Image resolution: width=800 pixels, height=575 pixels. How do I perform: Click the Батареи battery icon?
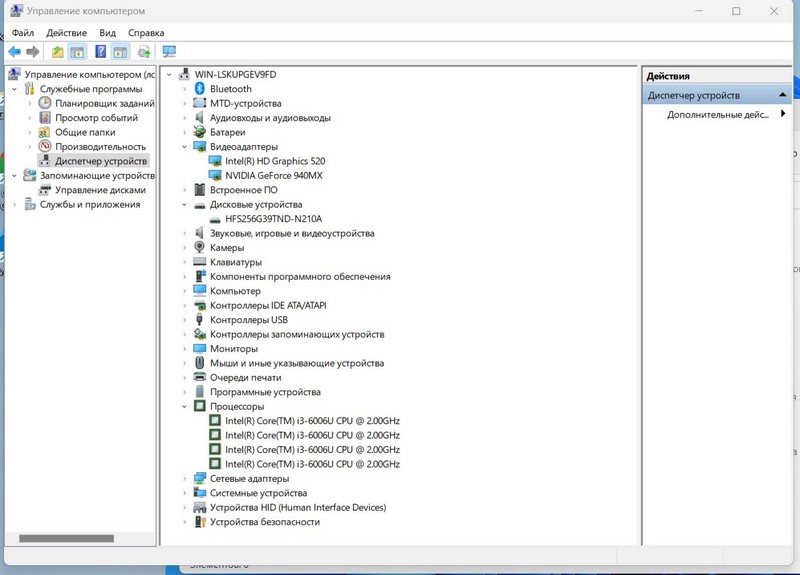tap(200, 132)
